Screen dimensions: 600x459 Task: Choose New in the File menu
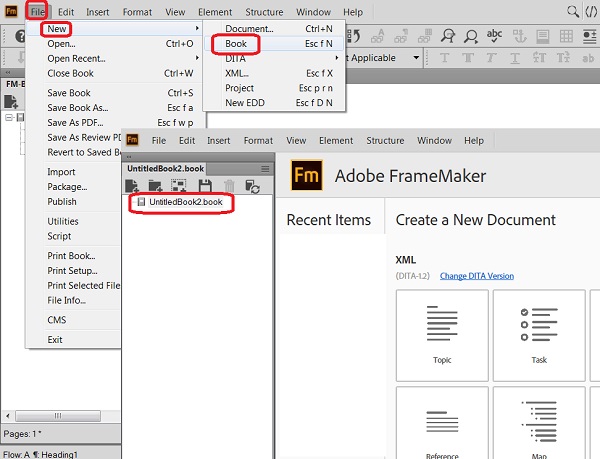pyautogui.click(x=57, y=29)
